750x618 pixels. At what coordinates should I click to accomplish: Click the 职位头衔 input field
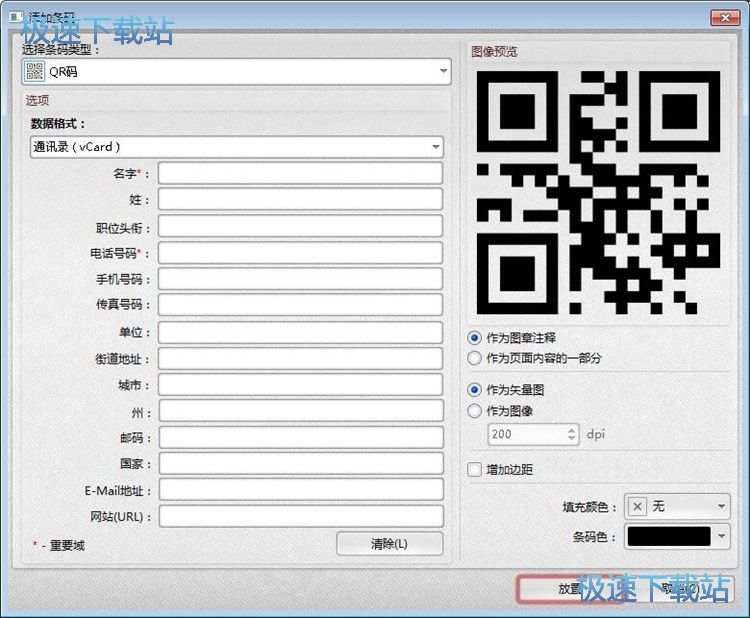point(300,226)
